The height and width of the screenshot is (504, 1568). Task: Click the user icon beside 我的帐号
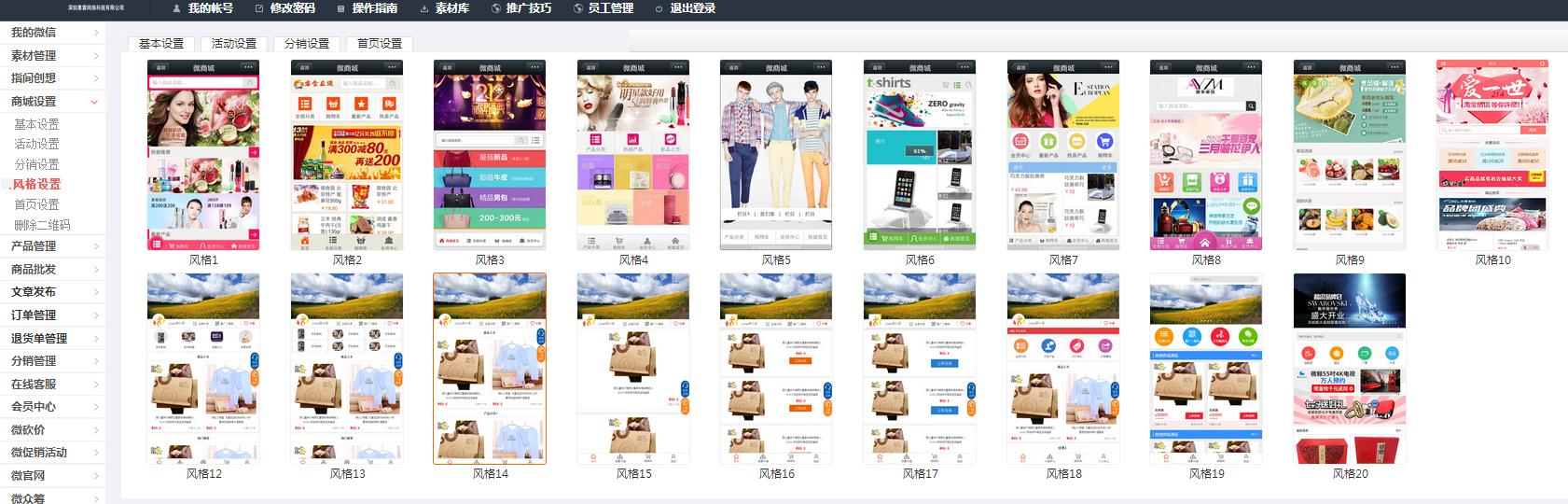176,8
